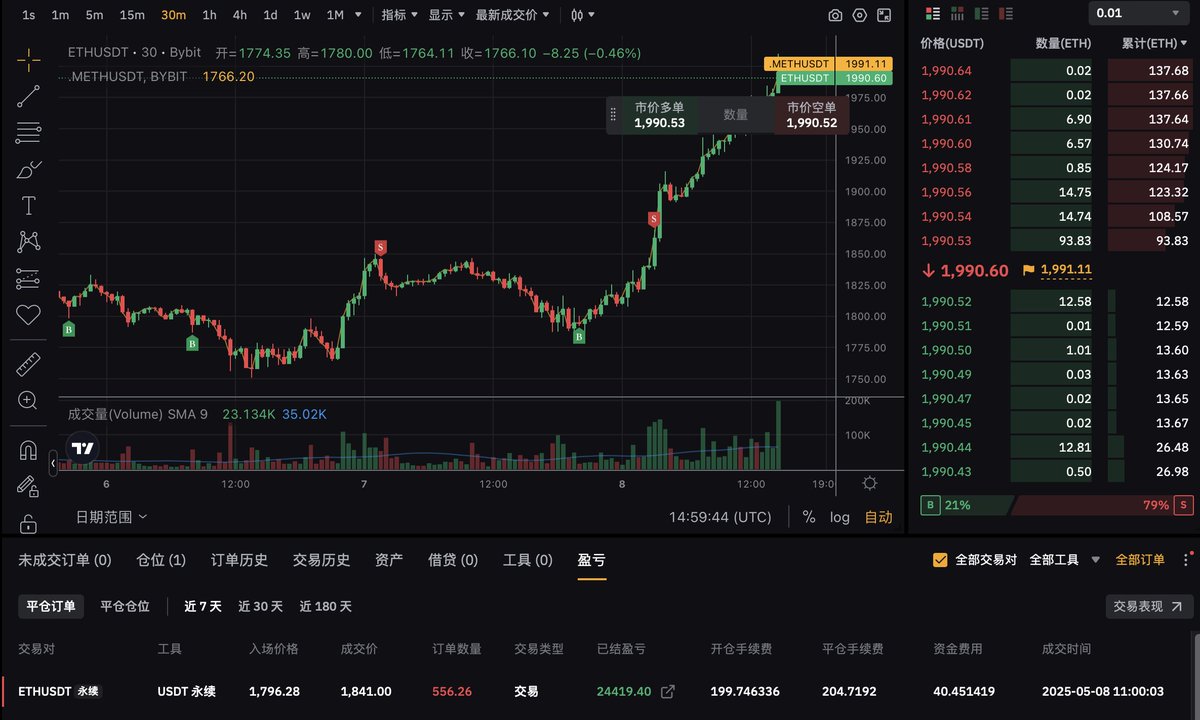
Task: Click the 14:59:44 (UTC) timezone selector
Action: (x=720, y=517)
